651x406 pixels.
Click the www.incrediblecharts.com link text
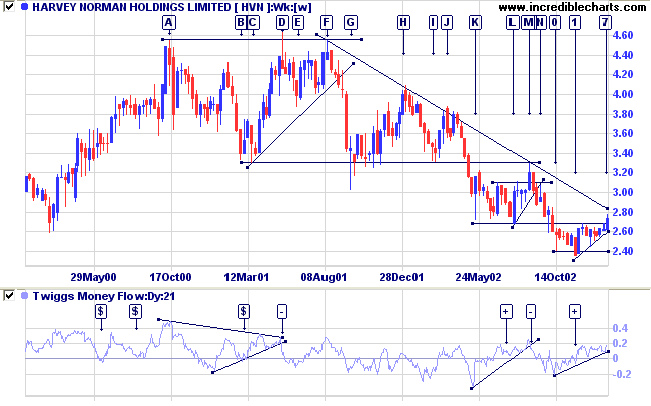tap(572, 7)
